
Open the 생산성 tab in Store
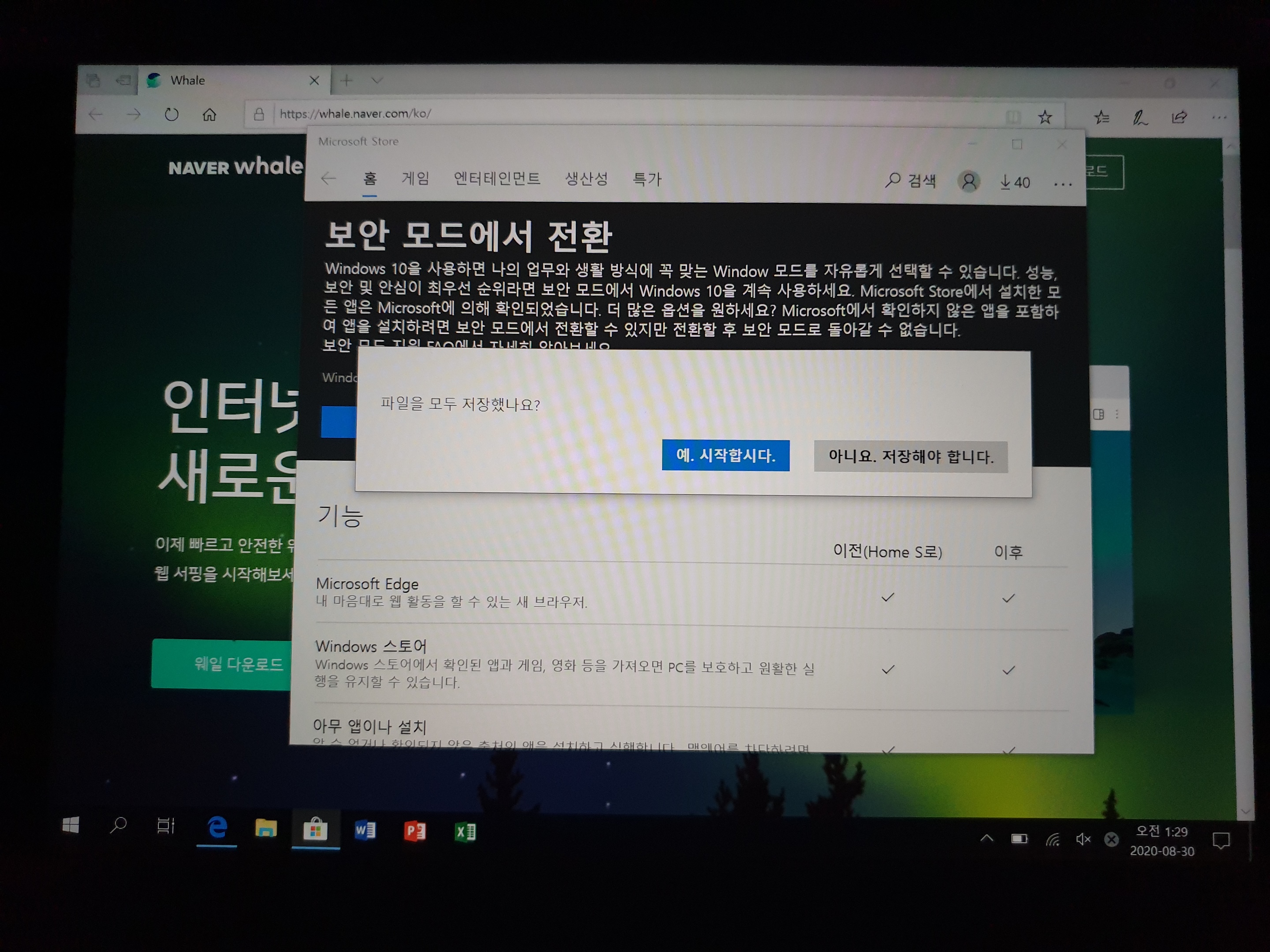pyautogui.click(x=586, y=179)
